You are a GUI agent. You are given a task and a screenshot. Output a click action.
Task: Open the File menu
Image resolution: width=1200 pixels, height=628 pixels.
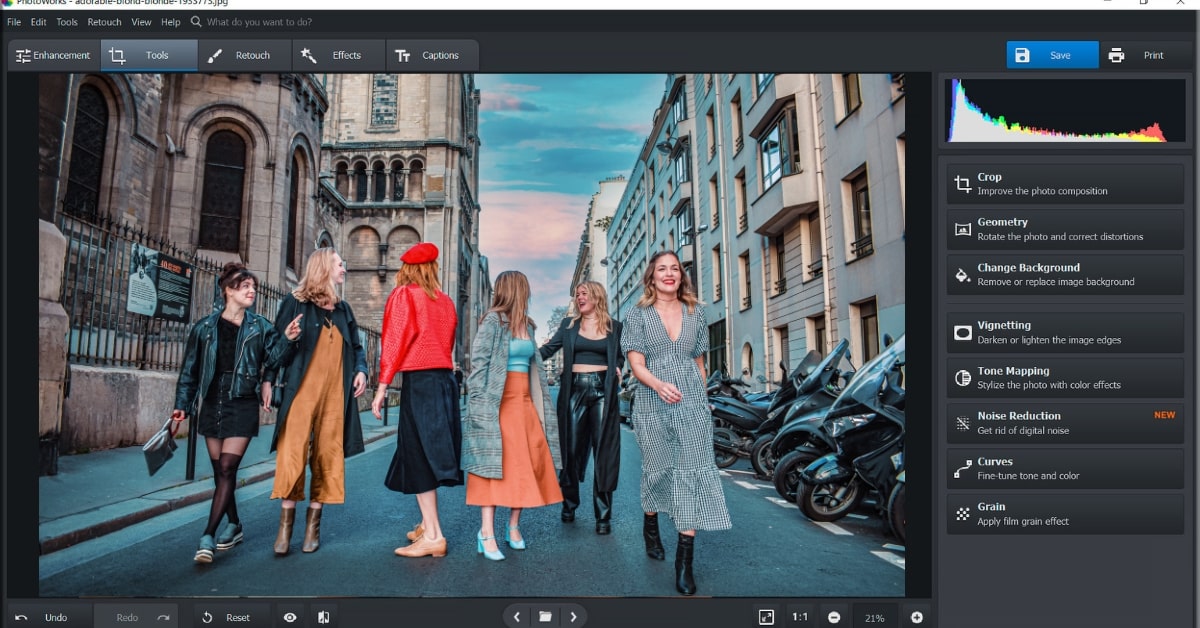click(x=14, y=22)
